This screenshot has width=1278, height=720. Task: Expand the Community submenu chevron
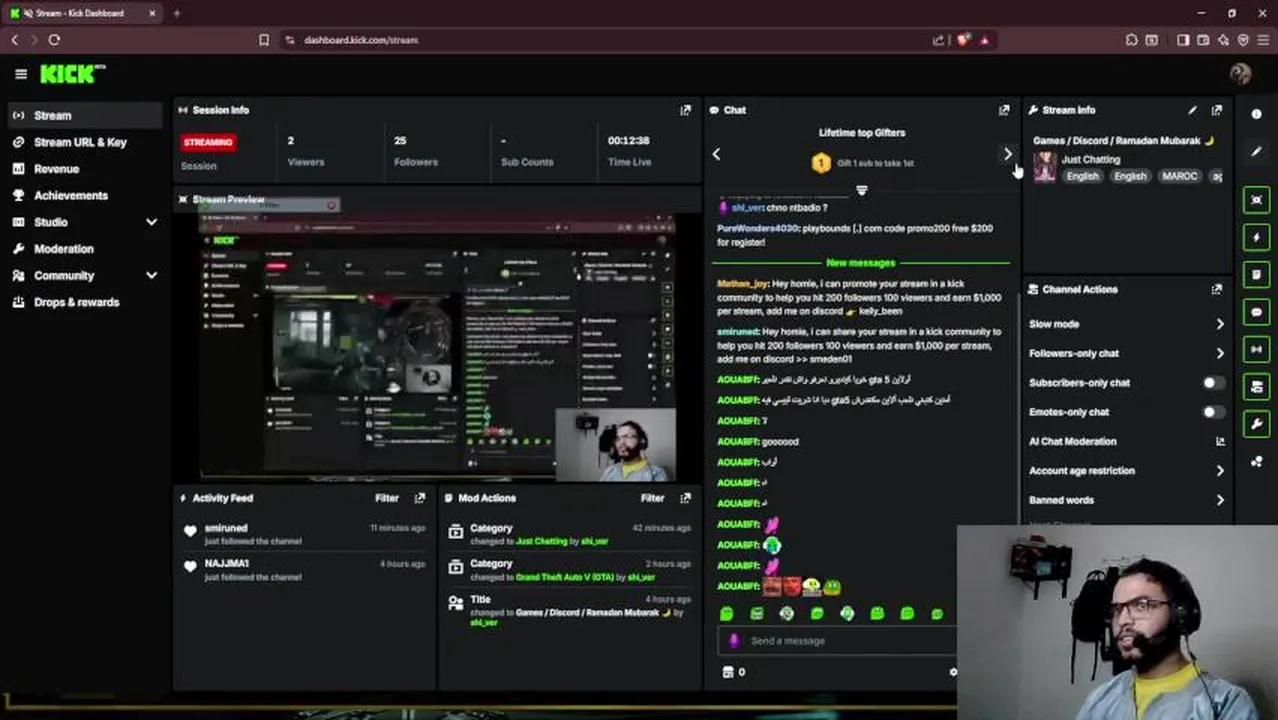pos(151,275)
